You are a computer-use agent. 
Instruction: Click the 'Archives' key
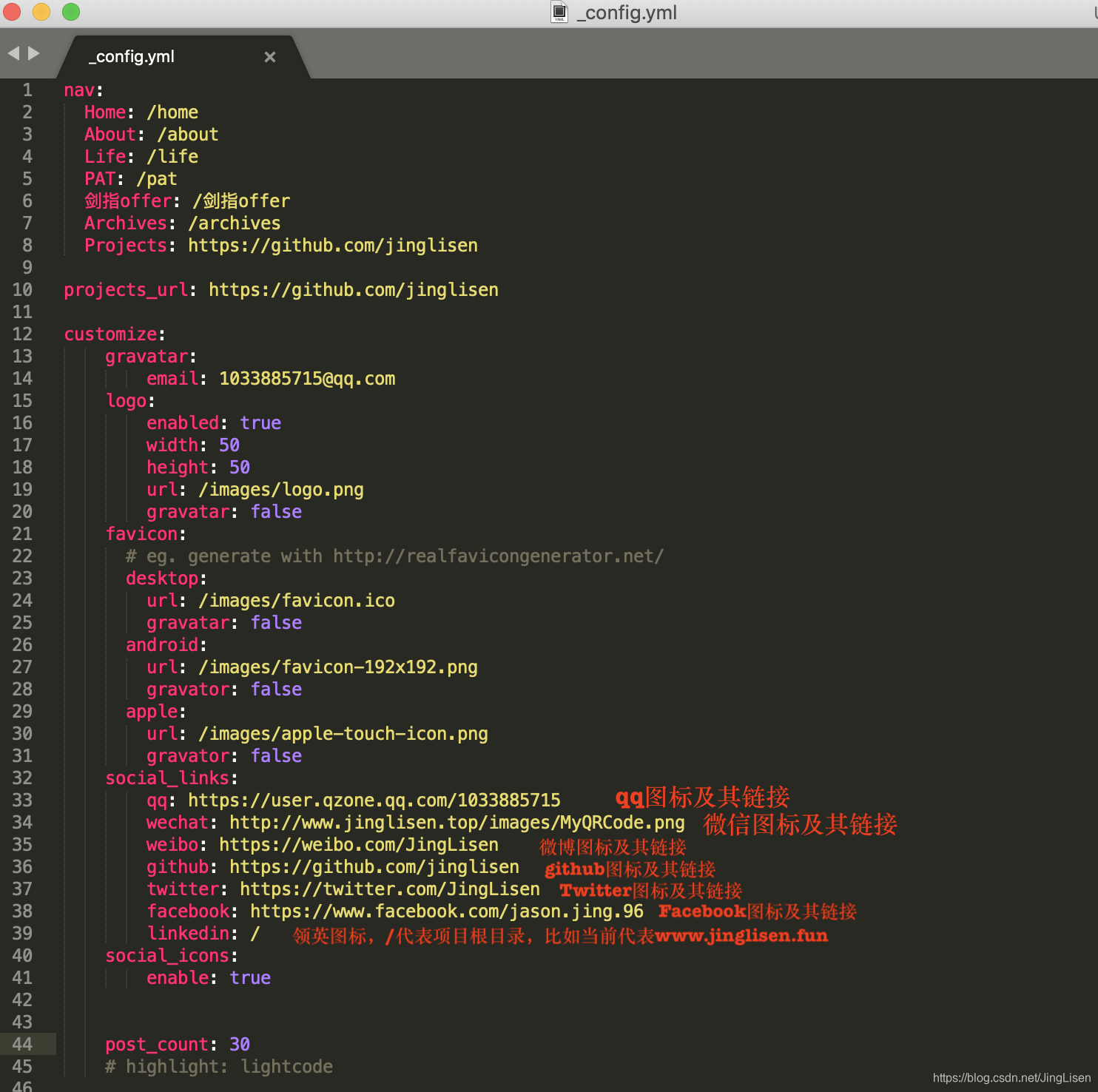126,223
